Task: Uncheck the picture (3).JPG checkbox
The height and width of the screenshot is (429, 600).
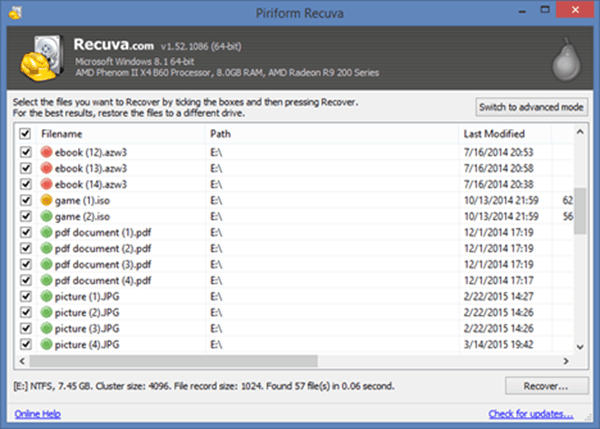Action: [x=26, y=328]
